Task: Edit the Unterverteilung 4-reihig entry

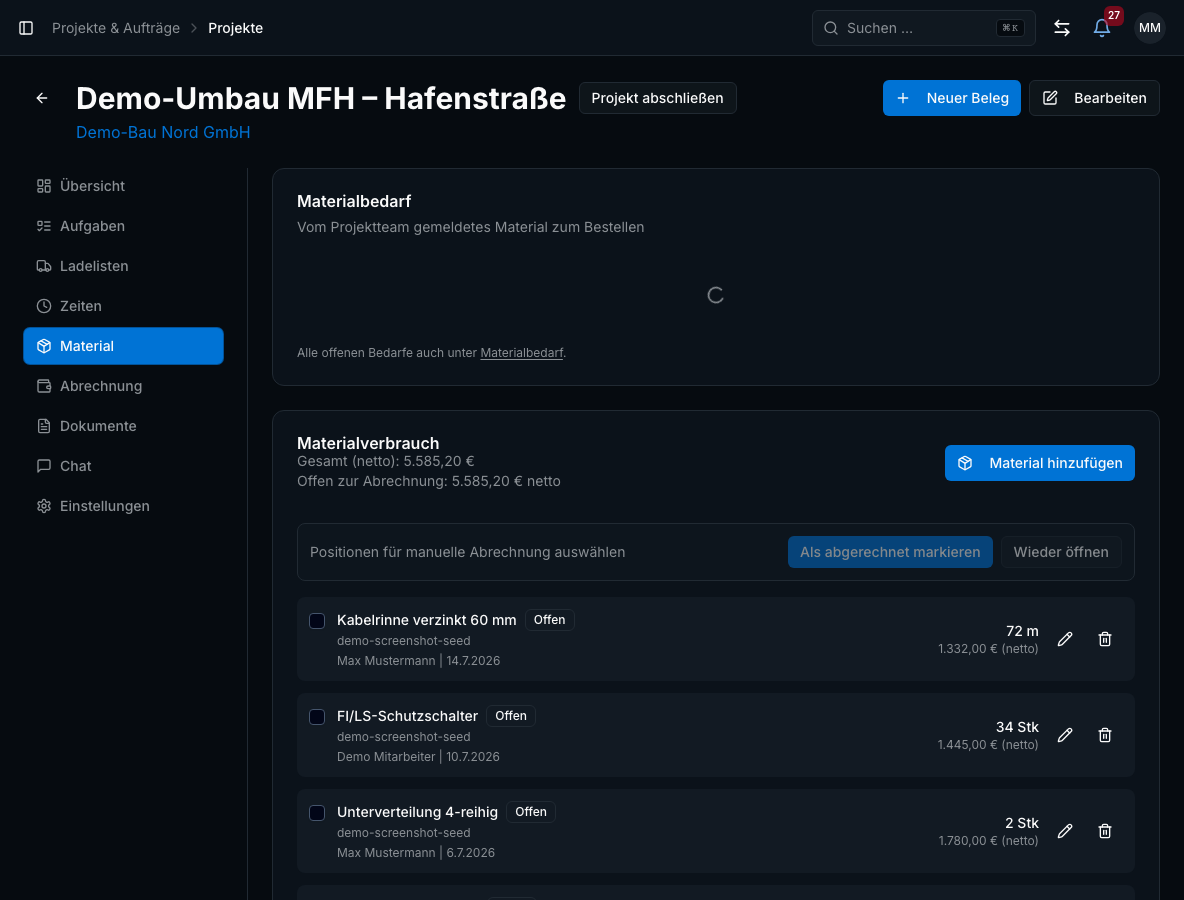Action: tap(1065, 831)
